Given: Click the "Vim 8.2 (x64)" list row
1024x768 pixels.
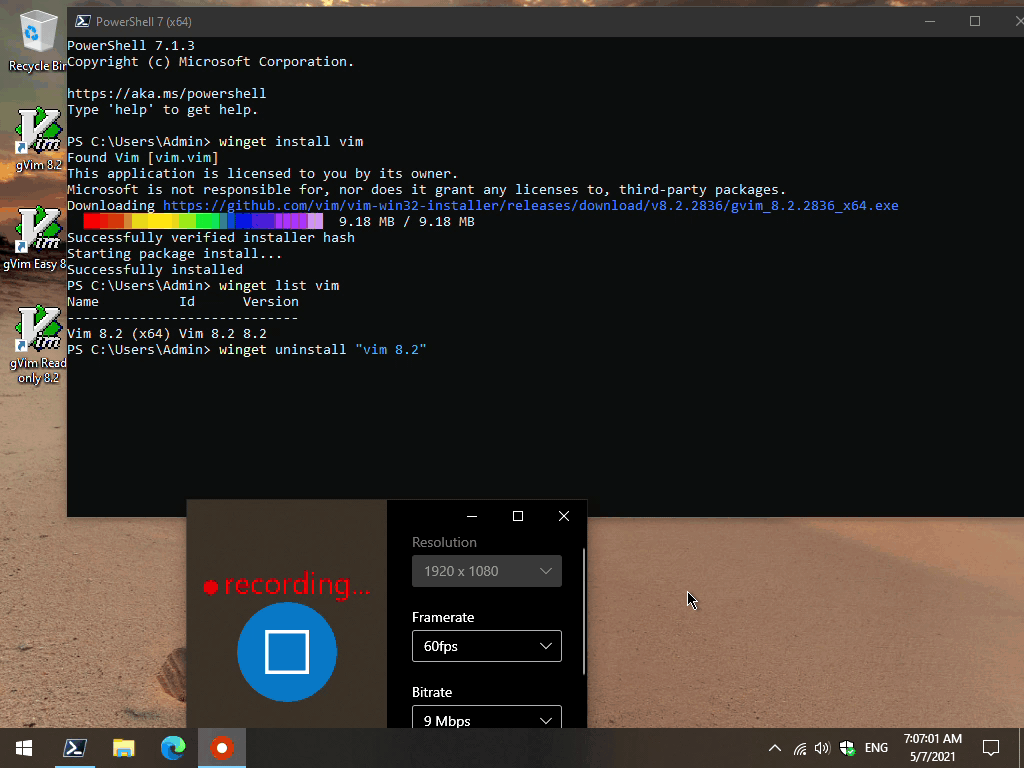Looking at the screenshot, I should click(x=167, y=333).
